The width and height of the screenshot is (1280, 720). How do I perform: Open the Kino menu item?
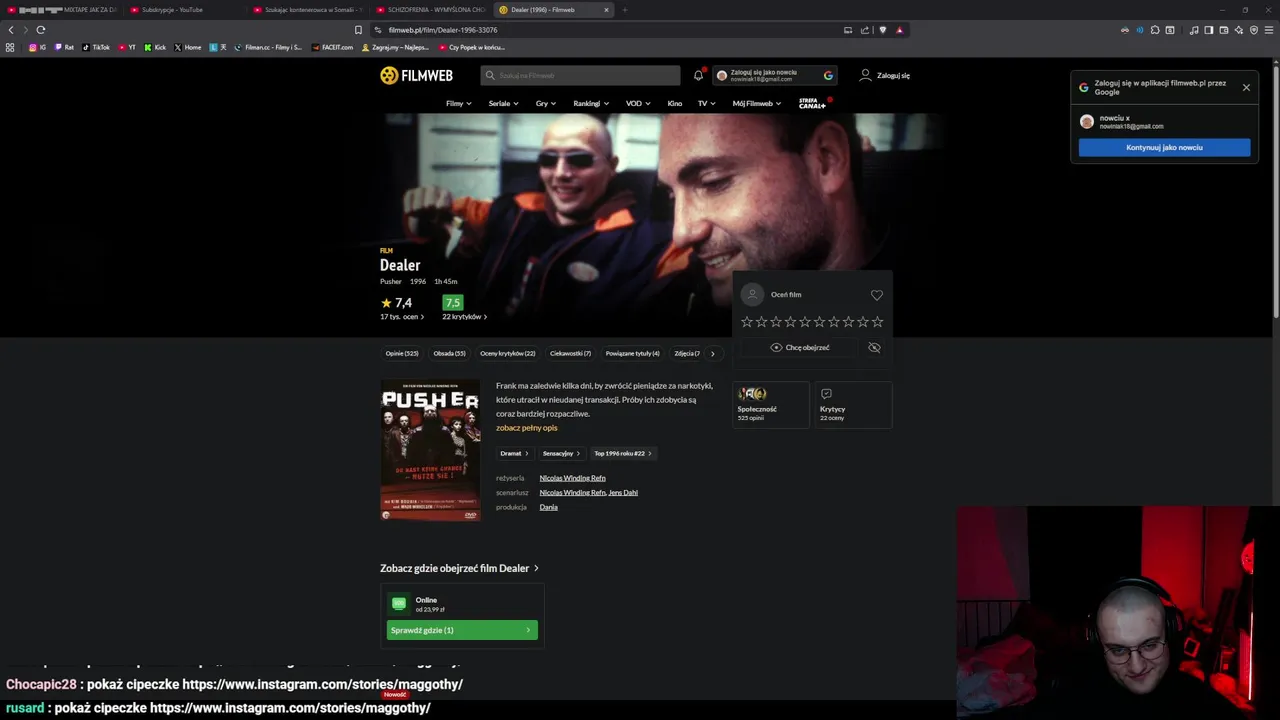pos(675,103)
